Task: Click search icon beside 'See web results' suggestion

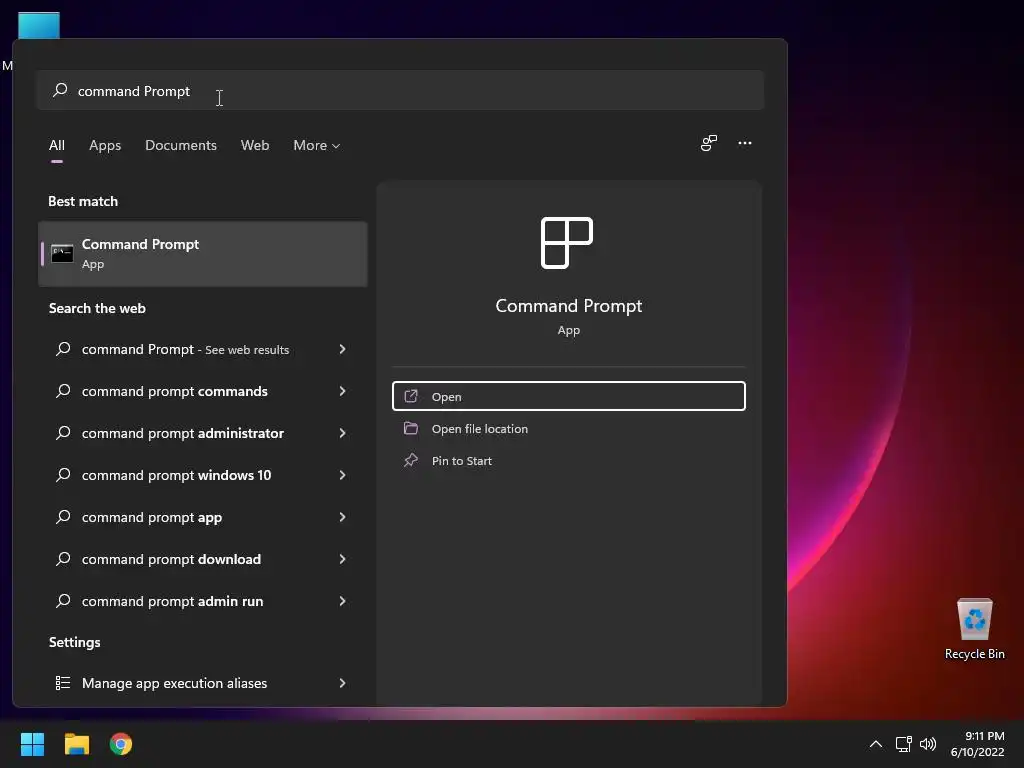Action: [63, 349]
